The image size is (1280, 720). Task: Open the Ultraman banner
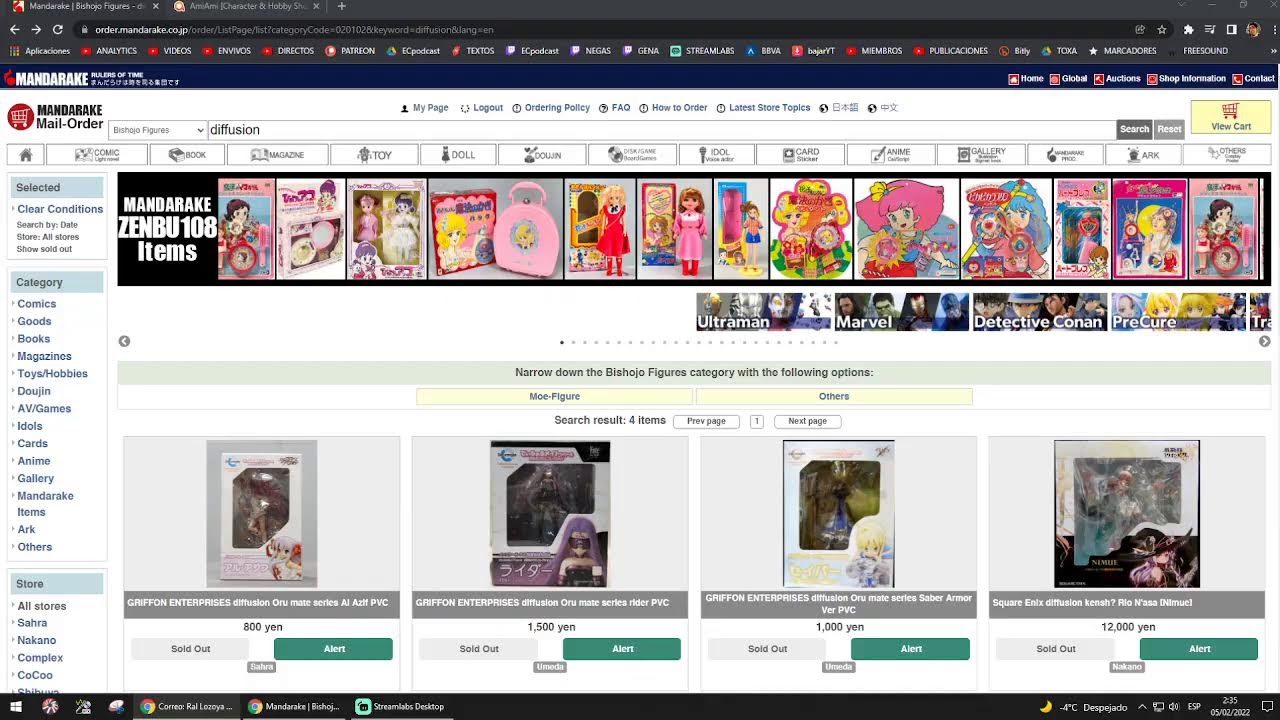(x=764, y=312)
